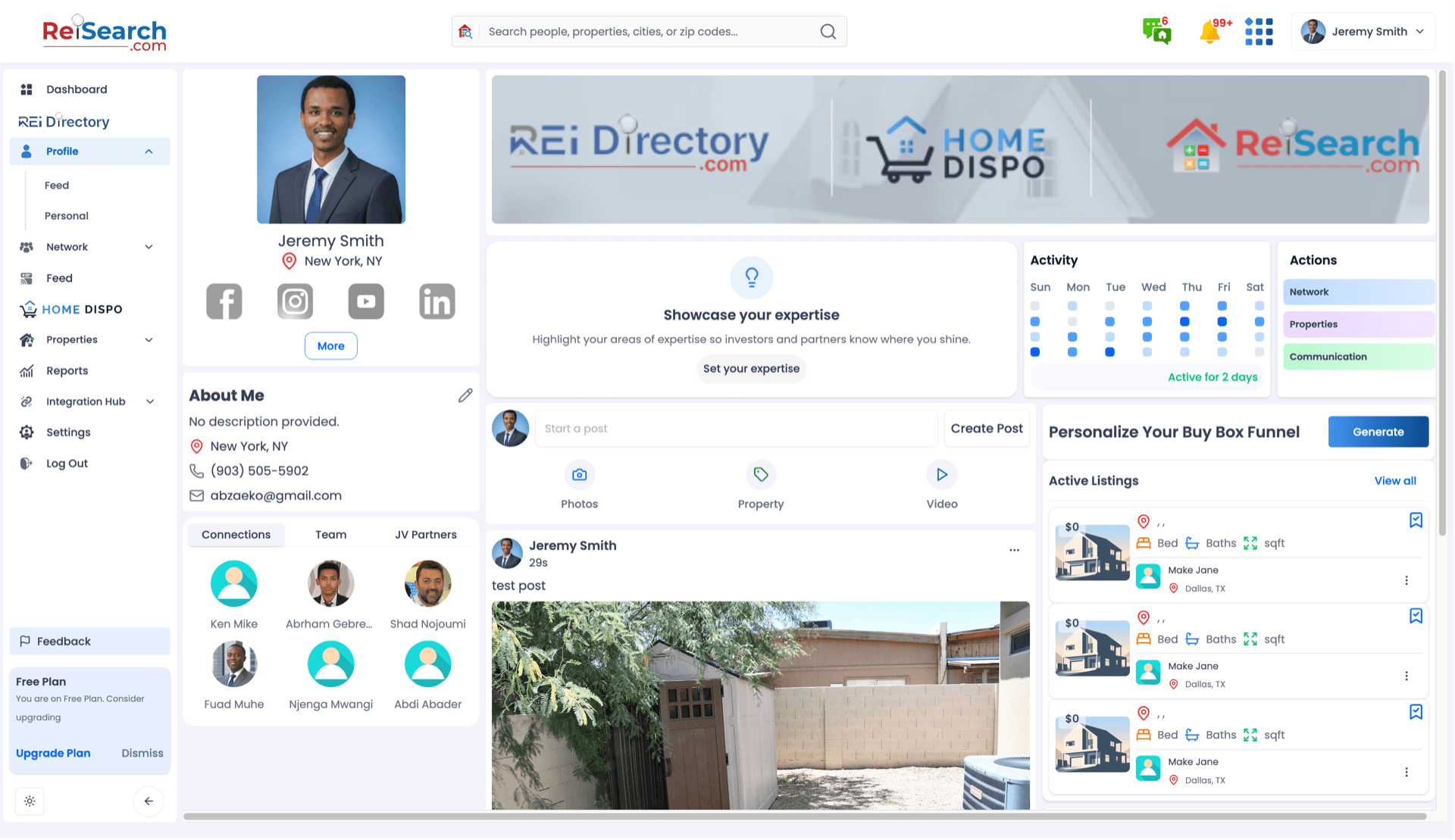Click the top search input field
Viewport: 1455px width, 840px height.
coord(649,32)
